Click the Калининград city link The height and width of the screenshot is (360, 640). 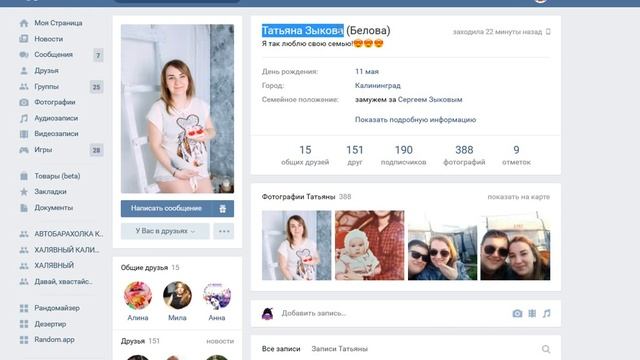[378, 86]
